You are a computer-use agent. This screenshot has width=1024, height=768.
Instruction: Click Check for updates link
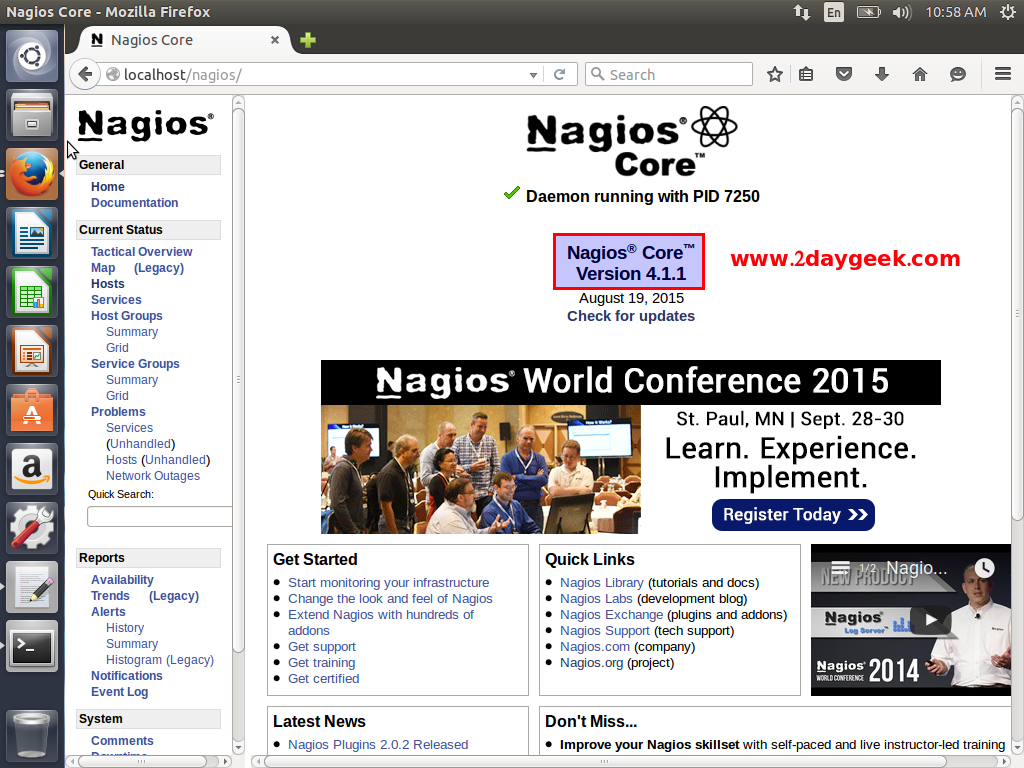(631, 316)
